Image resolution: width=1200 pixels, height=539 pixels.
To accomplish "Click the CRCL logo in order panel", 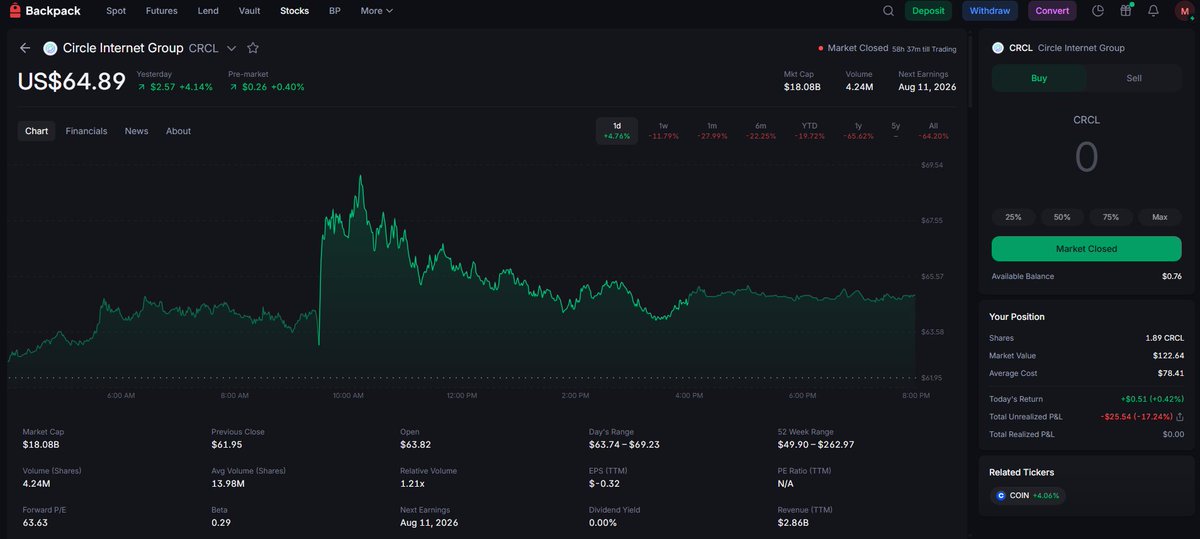I will pos(997,48).
